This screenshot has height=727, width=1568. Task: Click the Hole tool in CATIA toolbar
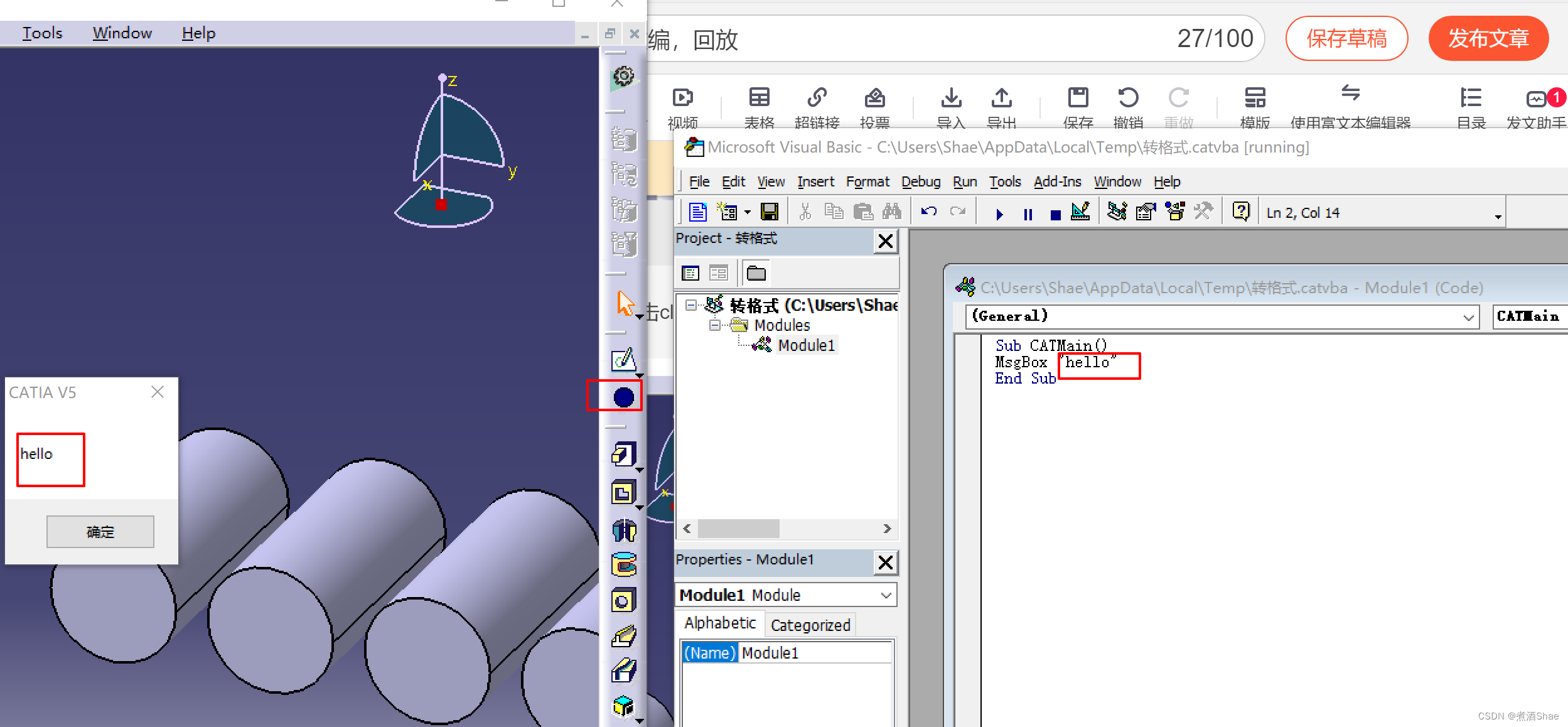point(624,601)
